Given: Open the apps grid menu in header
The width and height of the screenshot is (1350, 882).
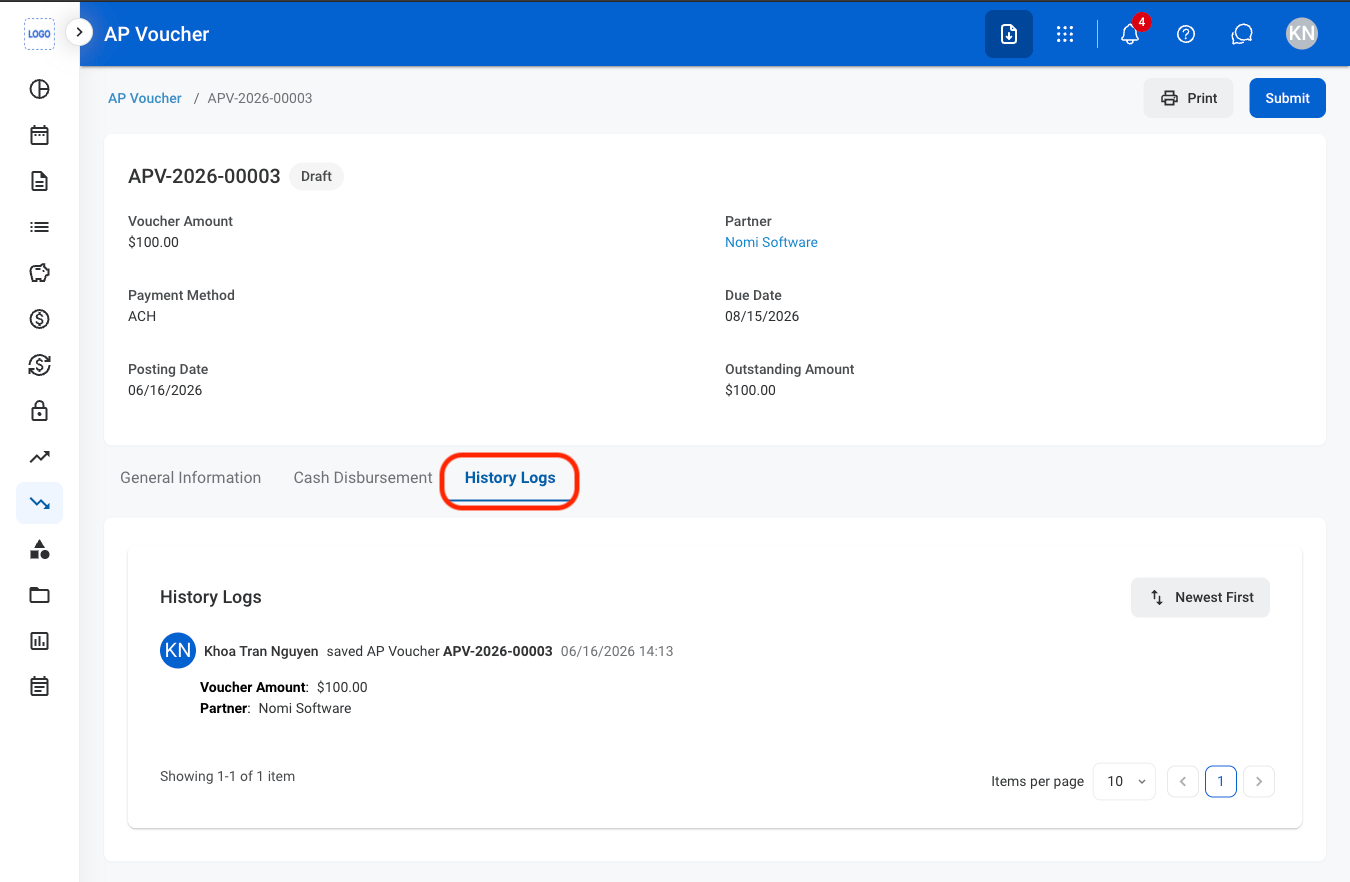Looking at the screenshot, I should (1065, 34).
